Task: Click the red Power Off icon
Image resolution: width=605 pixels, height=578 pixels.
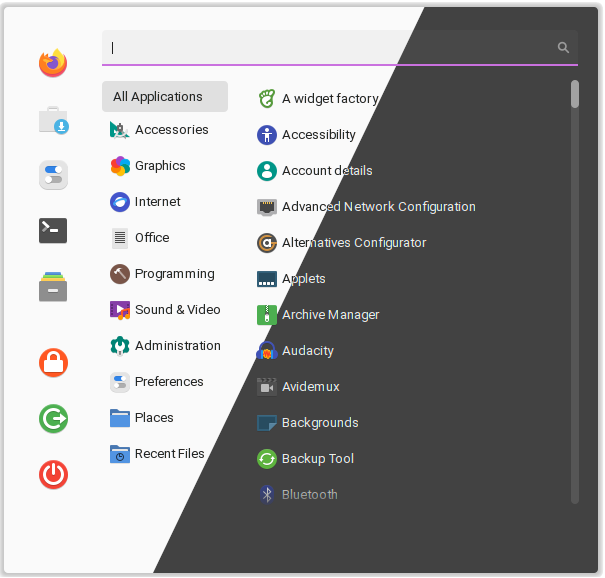Action: point(53,475)
